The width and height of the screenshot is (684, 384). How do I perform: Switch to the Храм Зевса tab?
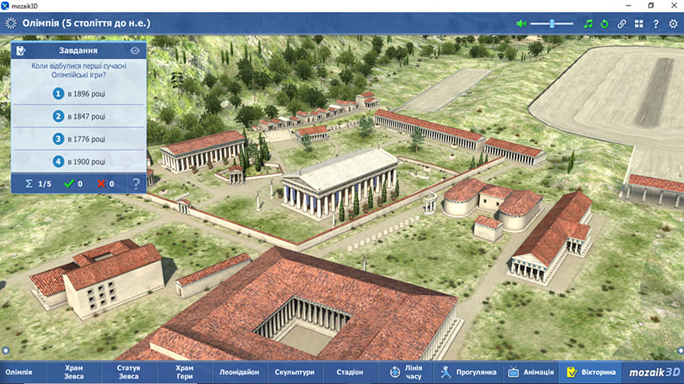pyautogui.click(x=74, y=372)
